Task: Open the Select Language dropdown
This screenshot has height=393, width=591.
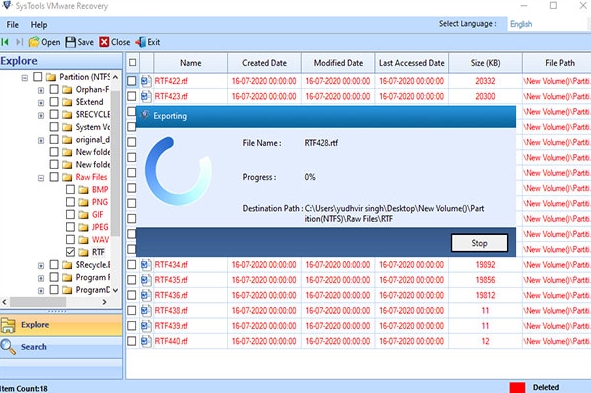Action: point(549,24)
